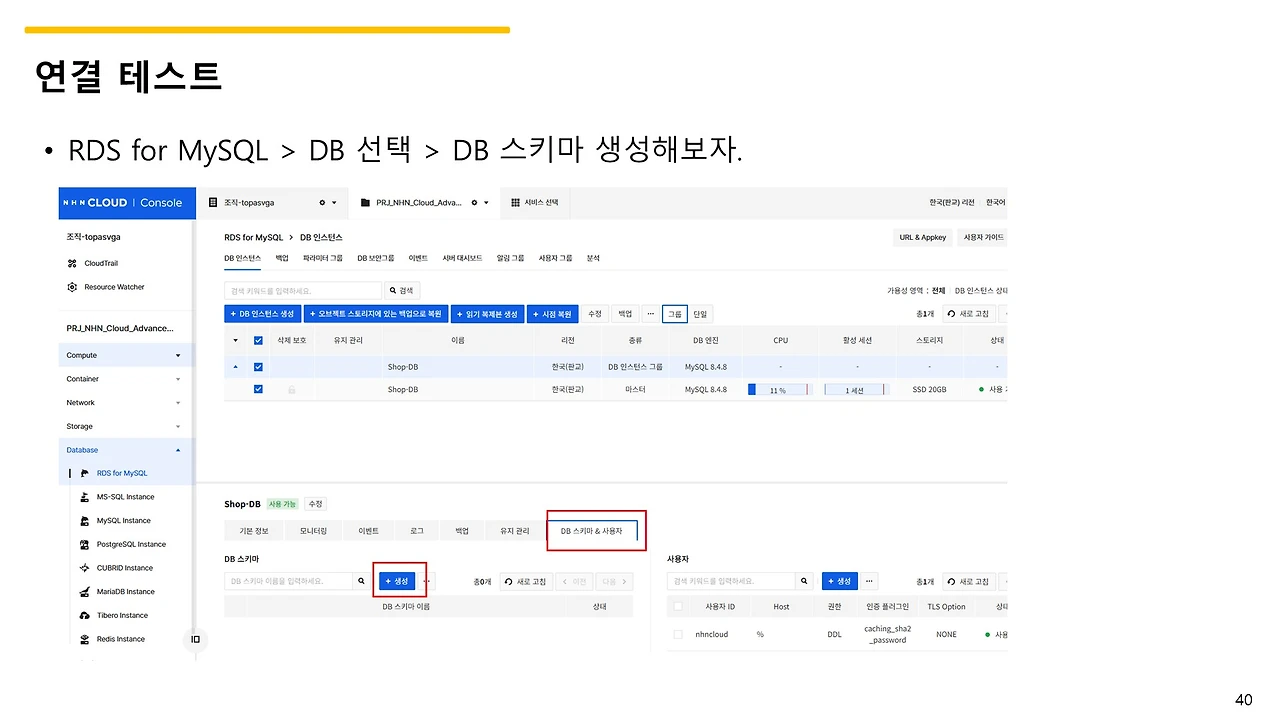Click the DB 인스턴스 생성 button
This screenshot has width=1280, height=720.
pyautogui.click(x=262, y=313)
